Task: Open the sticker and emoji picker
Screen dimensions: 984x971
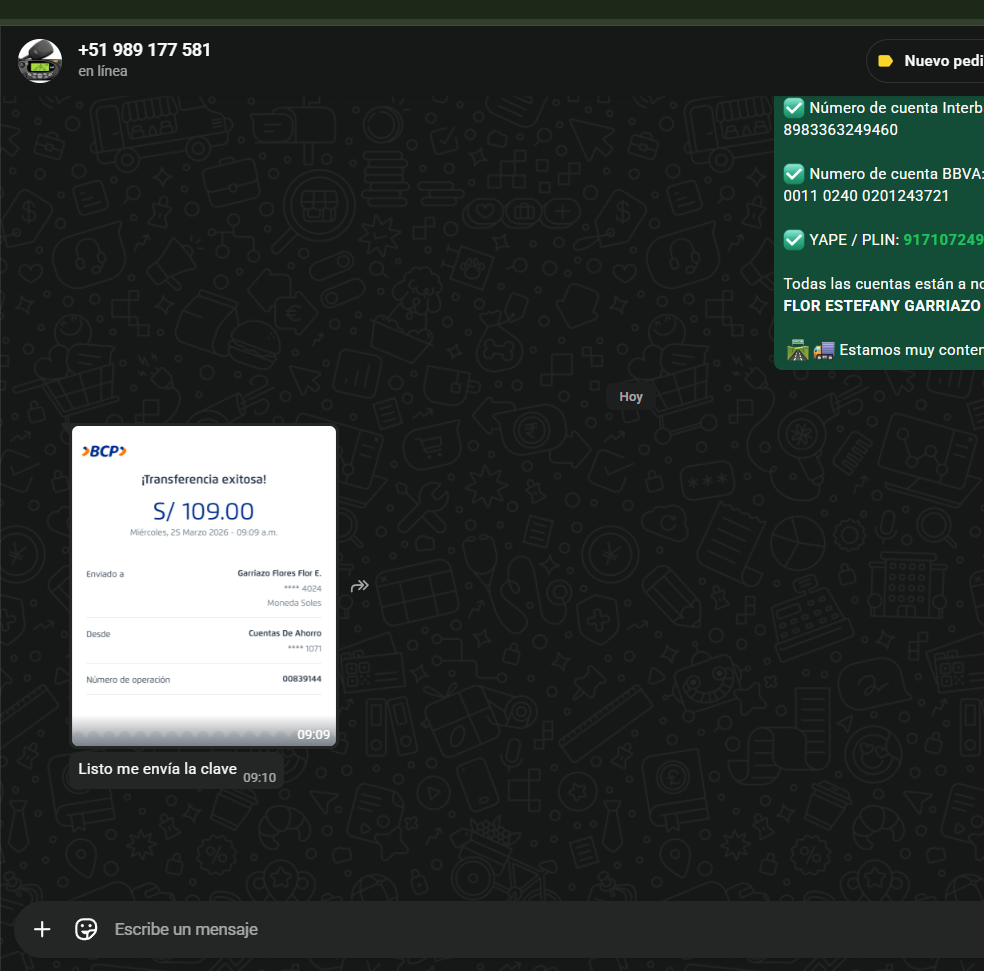Action: tap(87, 929)
